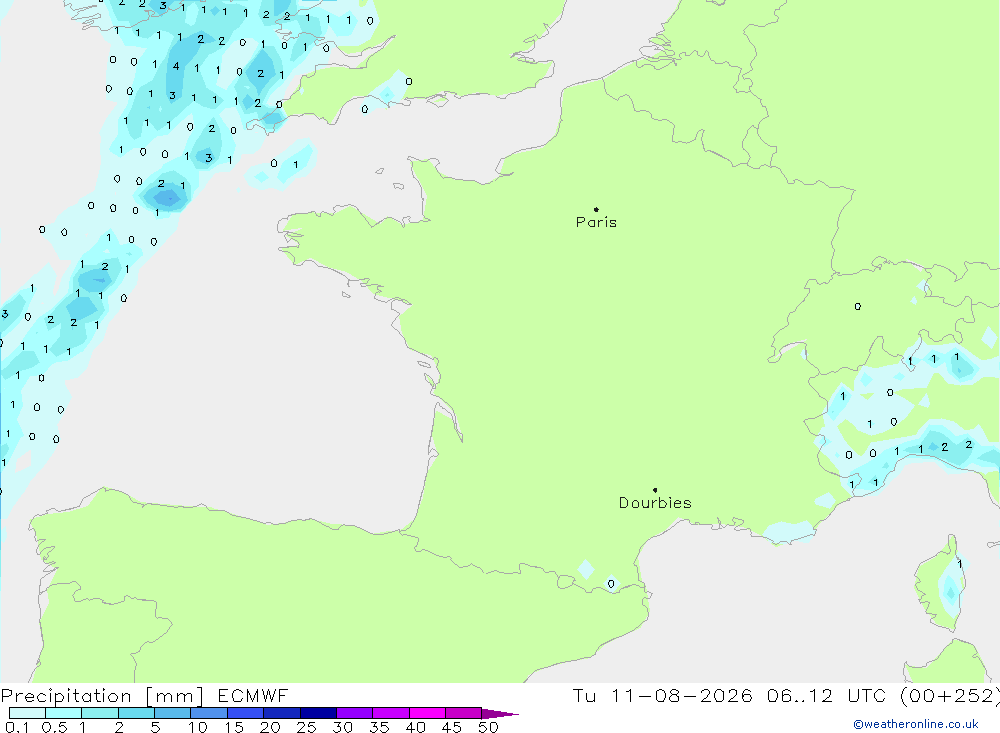This screenshot has height=733, width=1000.
Task: Click the '45' legend scale label
Action: point(452,727)
